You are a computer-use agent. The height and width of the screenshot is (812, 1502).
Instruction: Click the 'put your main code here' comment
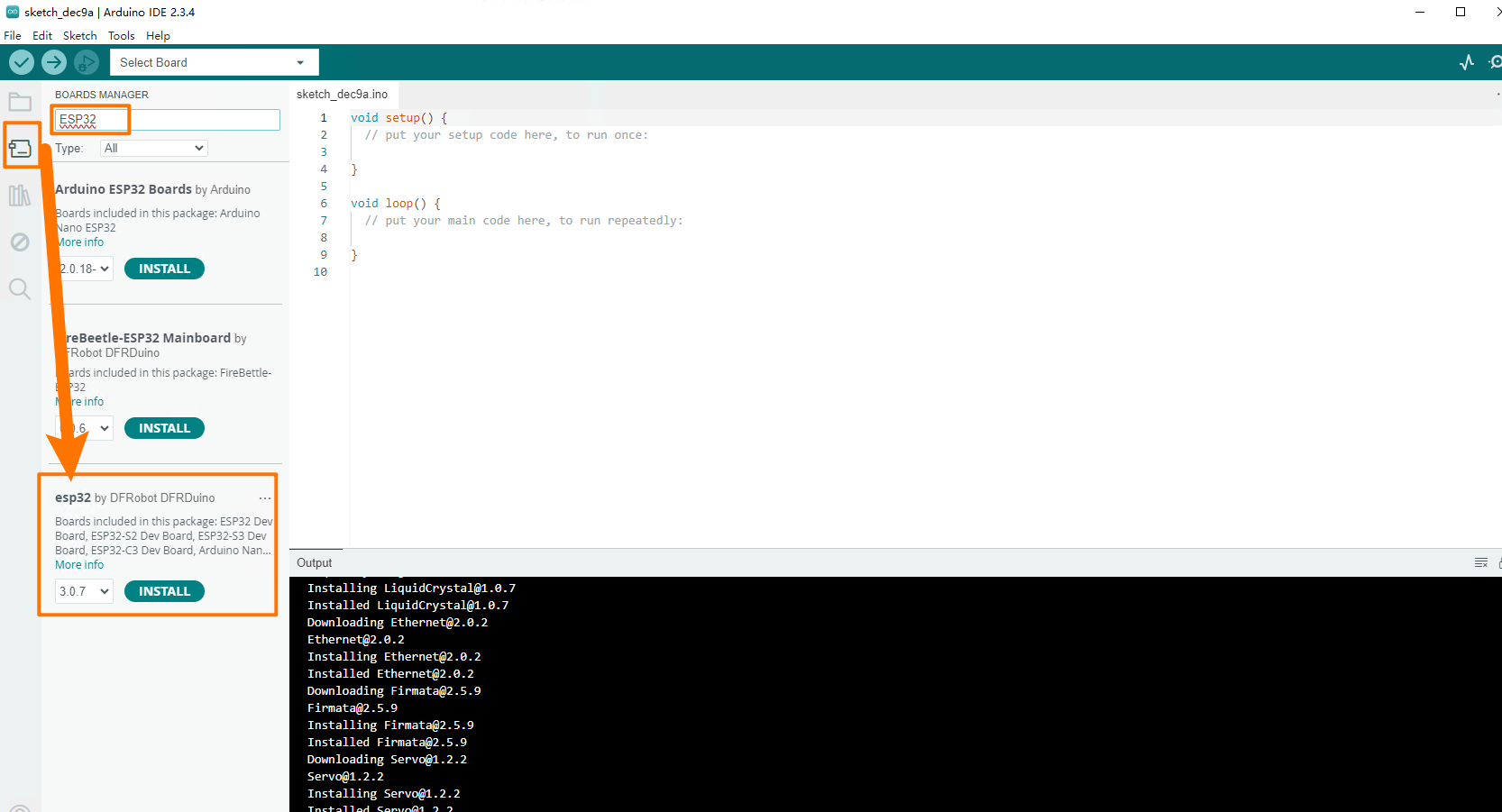(x=524, y=221)
